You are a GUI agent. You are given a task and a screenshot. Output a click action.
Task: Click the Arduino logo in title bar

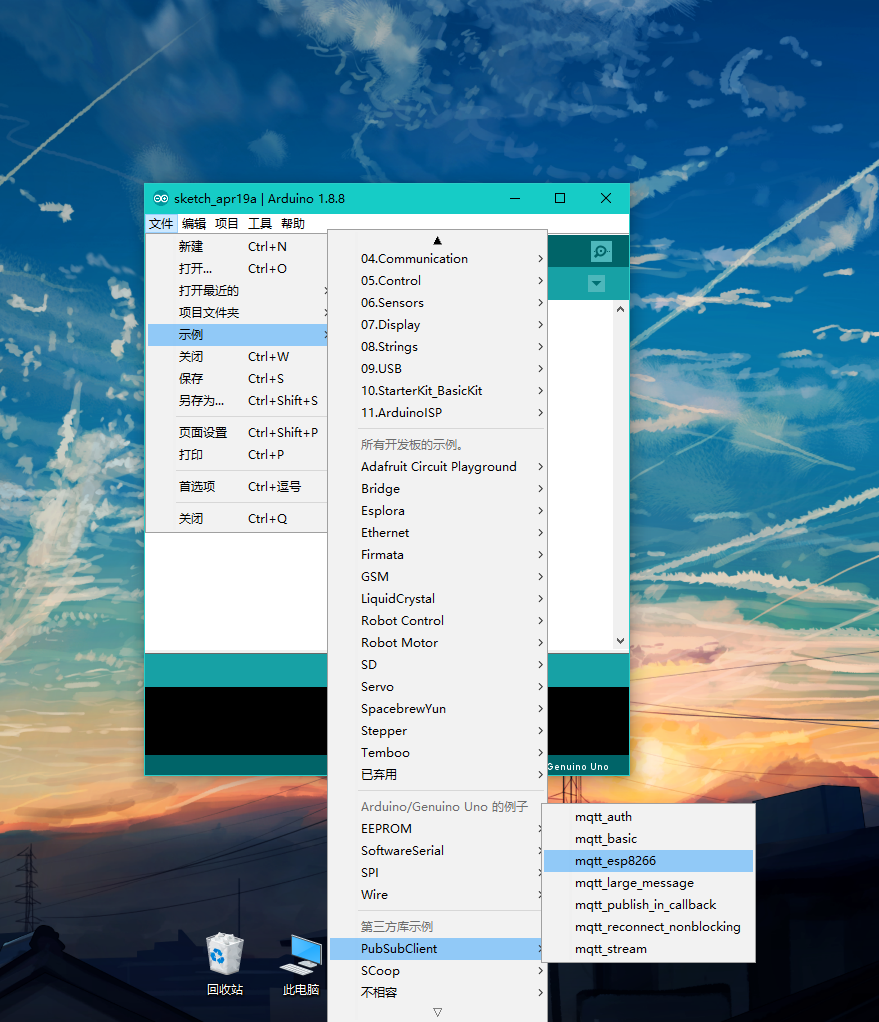click(x=160, y=198)
